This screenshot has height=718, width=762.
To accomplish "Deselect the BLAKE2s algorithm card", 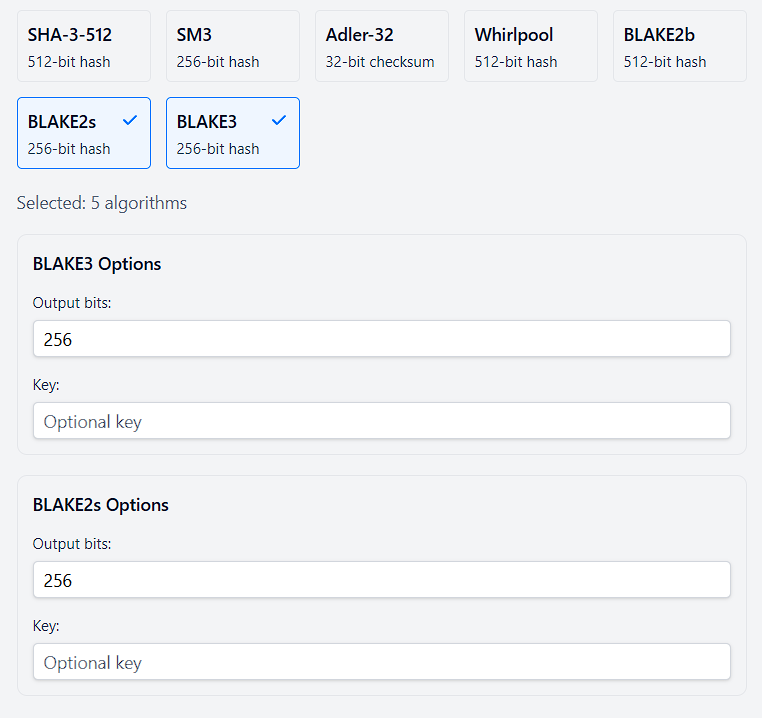I will (x=84, y=133).
